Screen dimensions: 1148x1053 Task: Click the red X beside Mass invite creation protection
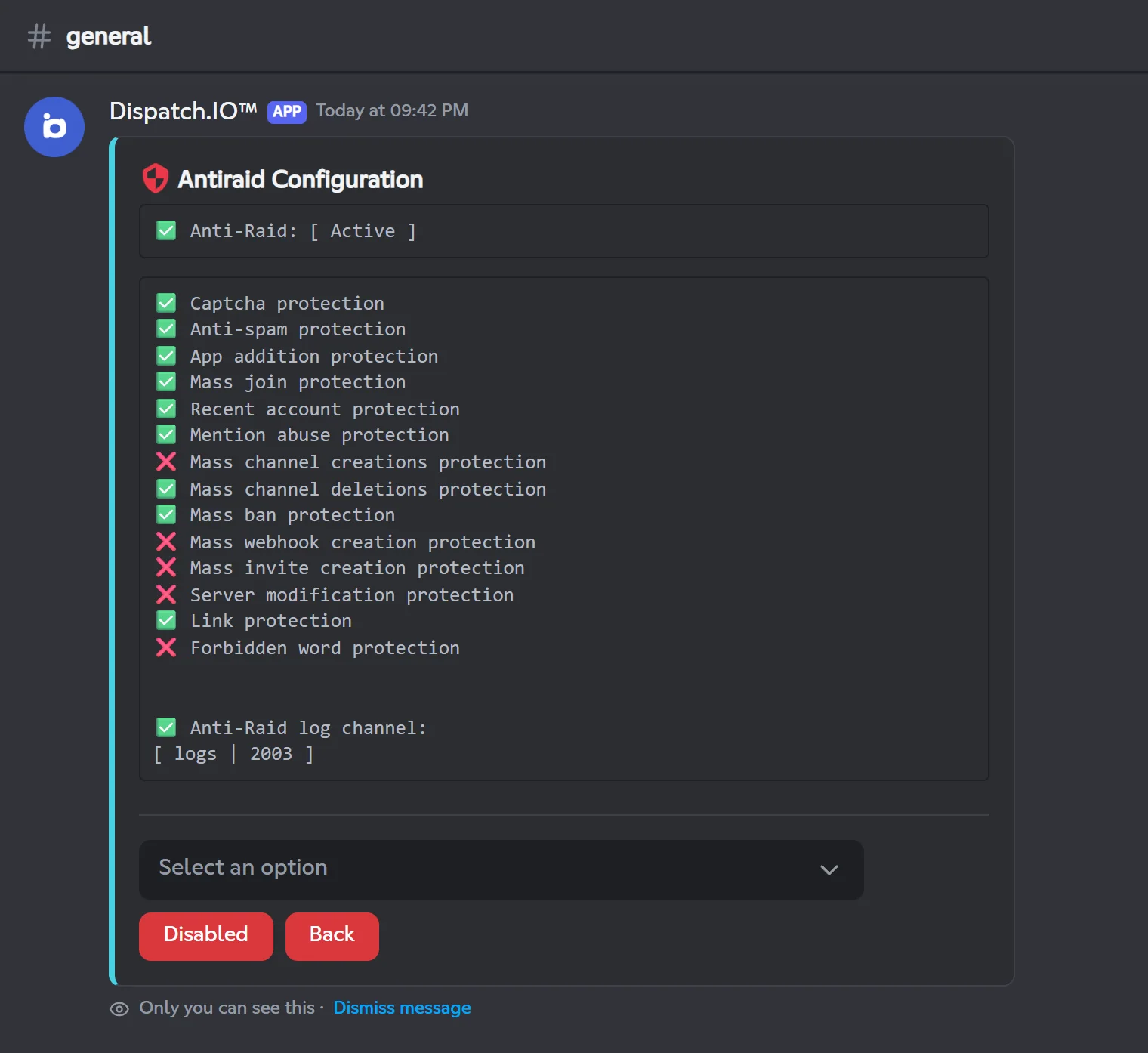click(166, 567)
